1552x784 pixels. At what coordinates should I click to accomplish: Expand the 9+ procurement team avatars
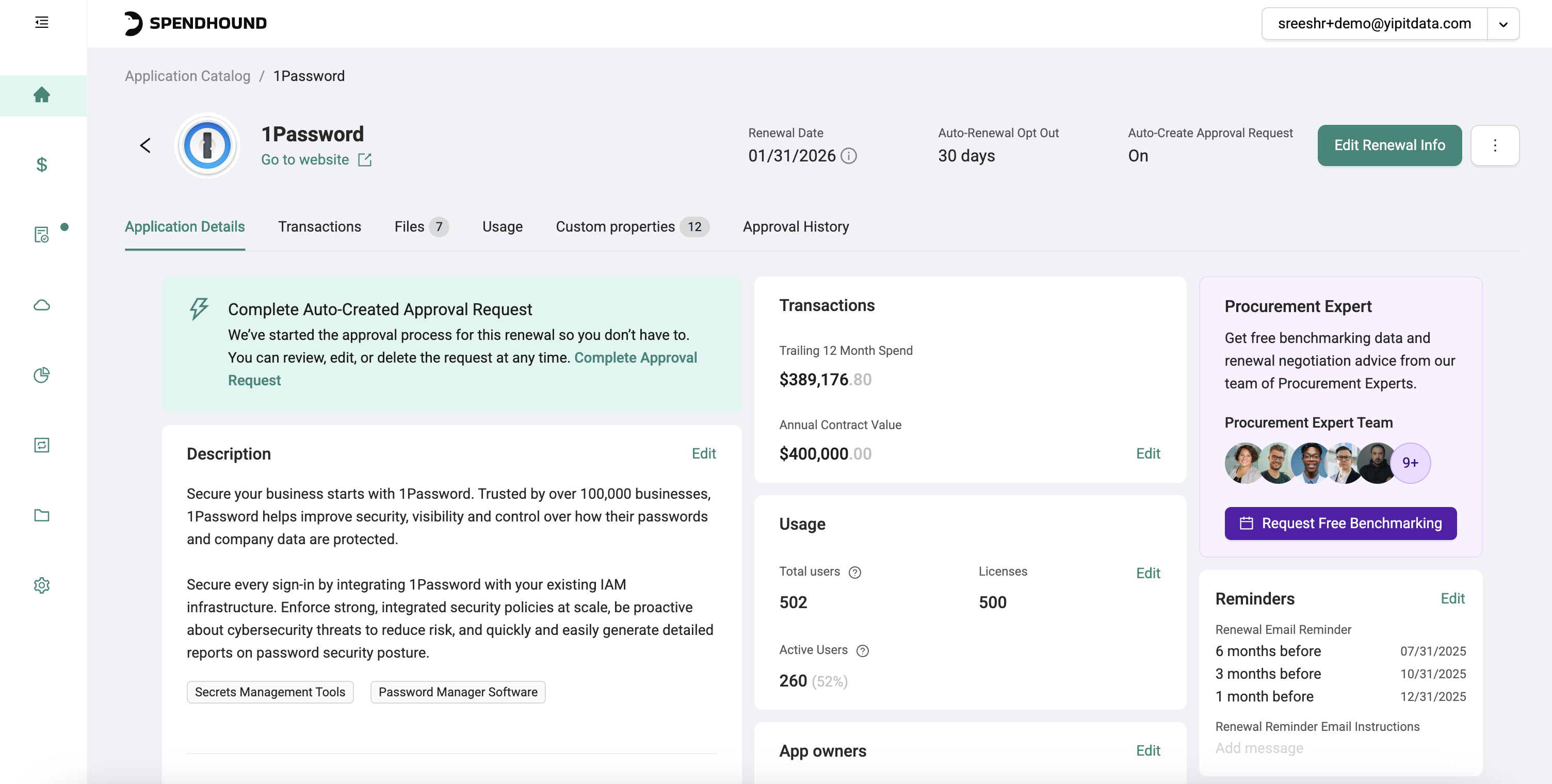click(1410, 463)
